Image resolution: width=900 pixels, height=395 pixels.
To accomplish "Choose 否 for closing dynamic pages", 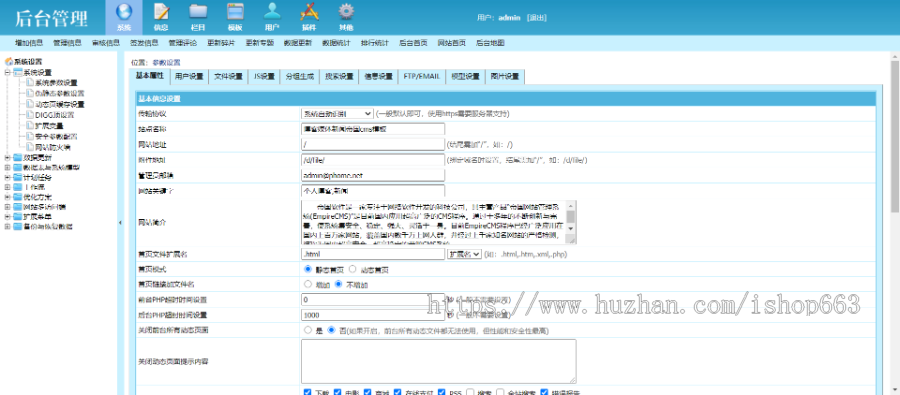I will [x=331, y=331].
